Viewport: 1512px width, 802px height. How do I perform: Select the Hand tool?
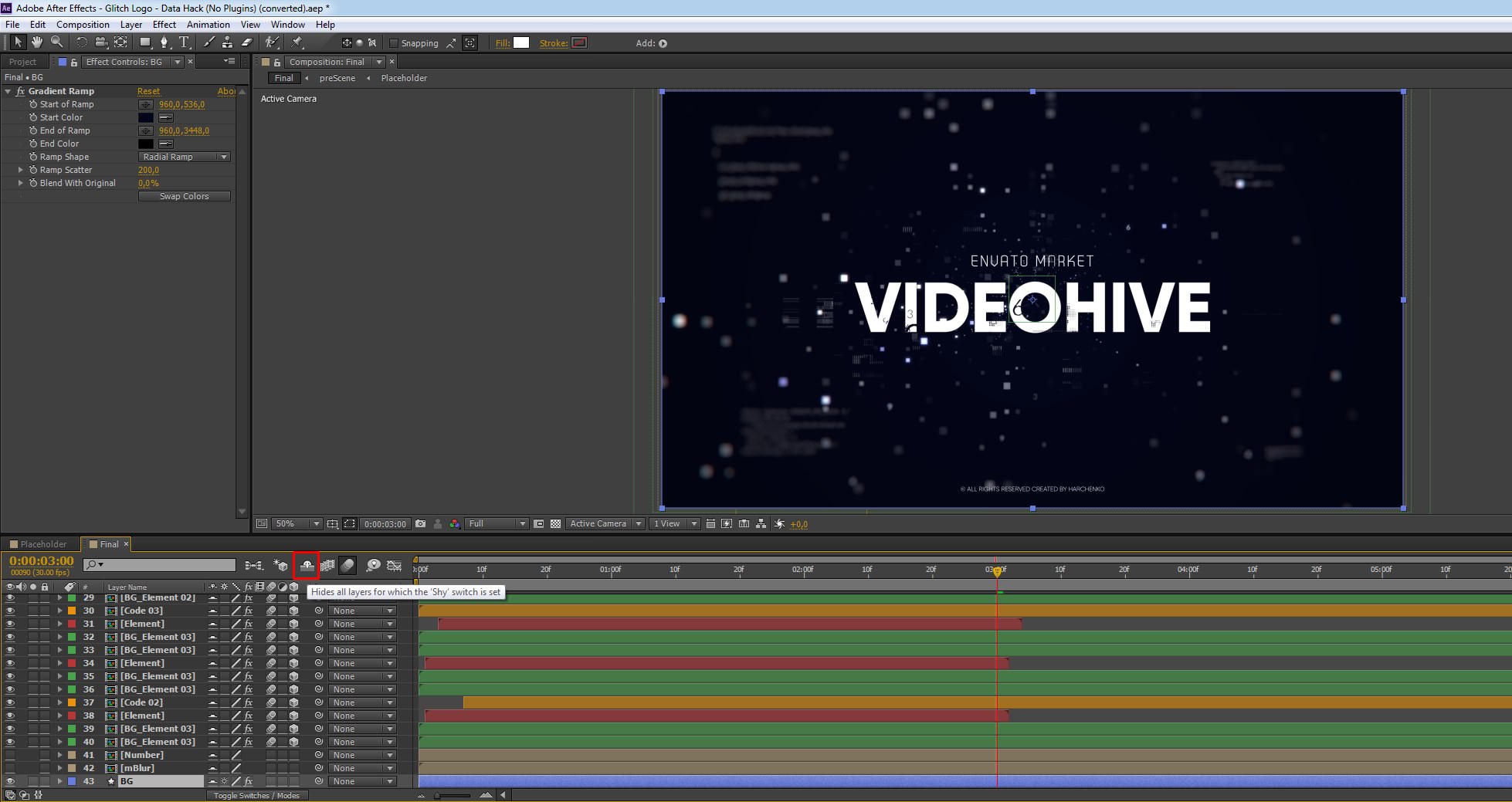36,42
